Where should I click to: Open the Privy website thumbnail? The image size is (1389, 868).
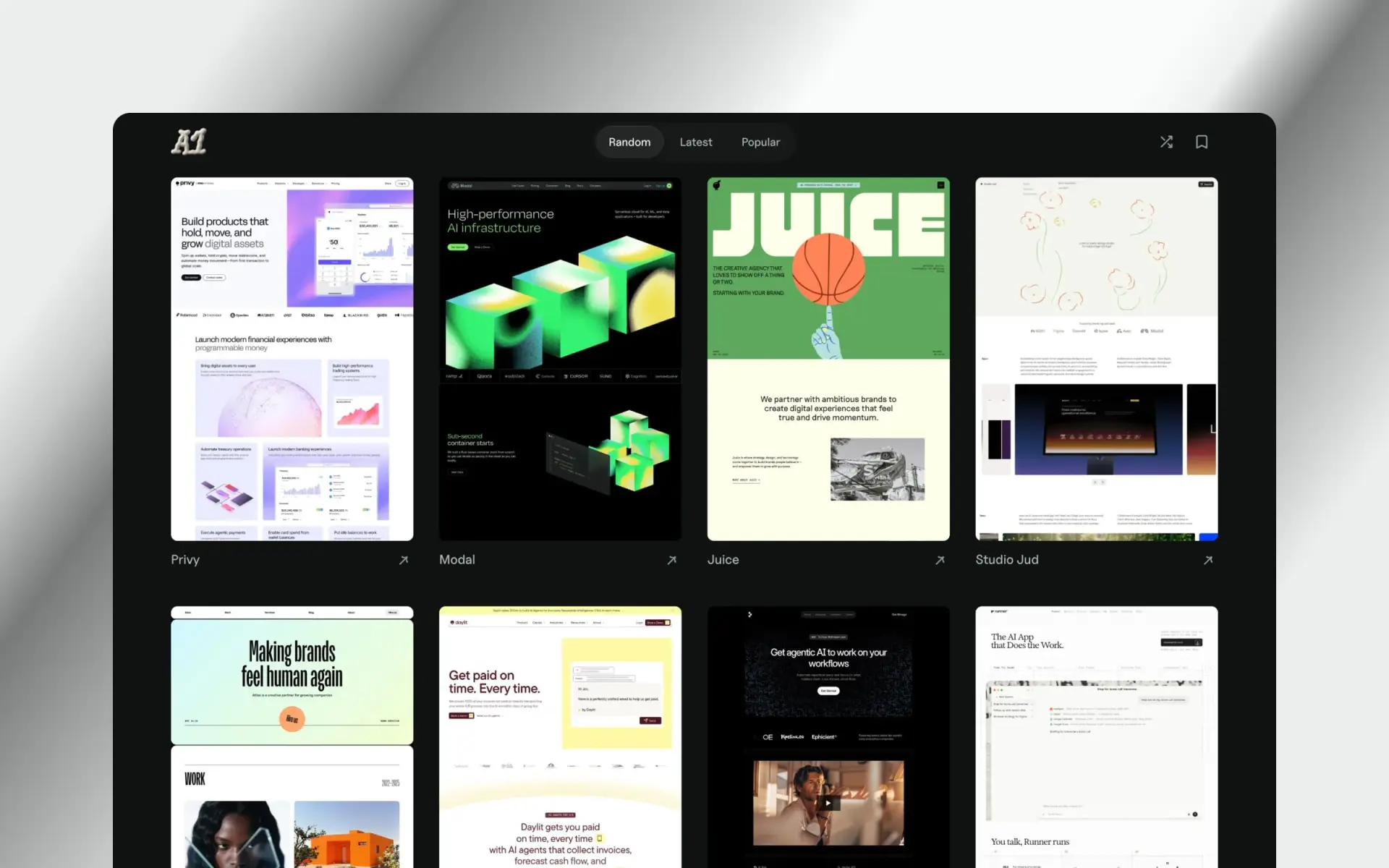click(x=292, y=359)
